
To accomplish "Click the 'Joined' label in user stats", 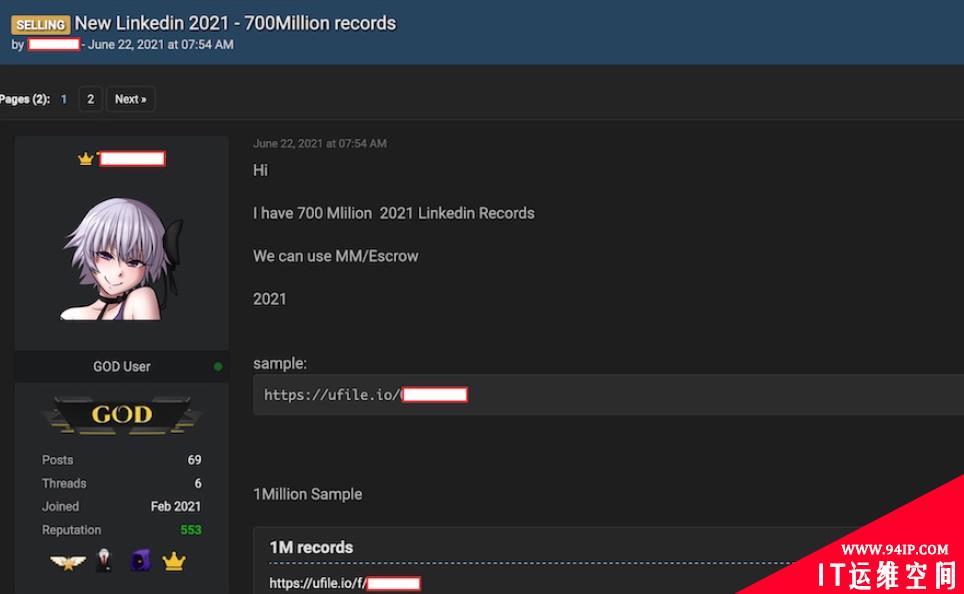I will 60,507.
